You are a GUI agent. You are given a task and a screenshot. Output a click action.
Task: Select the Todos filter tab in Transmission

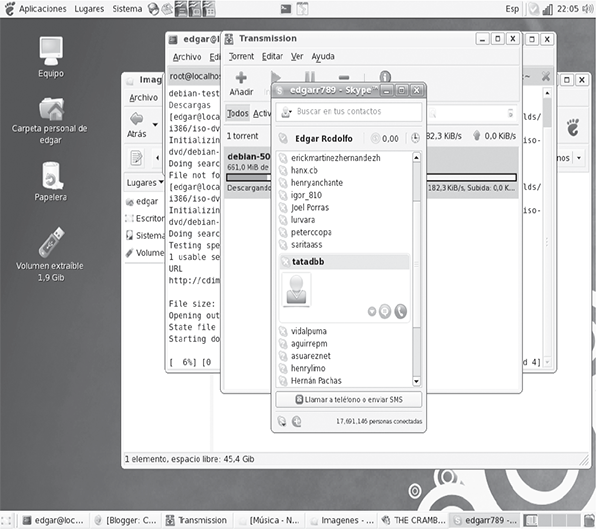tap(237, 113)
